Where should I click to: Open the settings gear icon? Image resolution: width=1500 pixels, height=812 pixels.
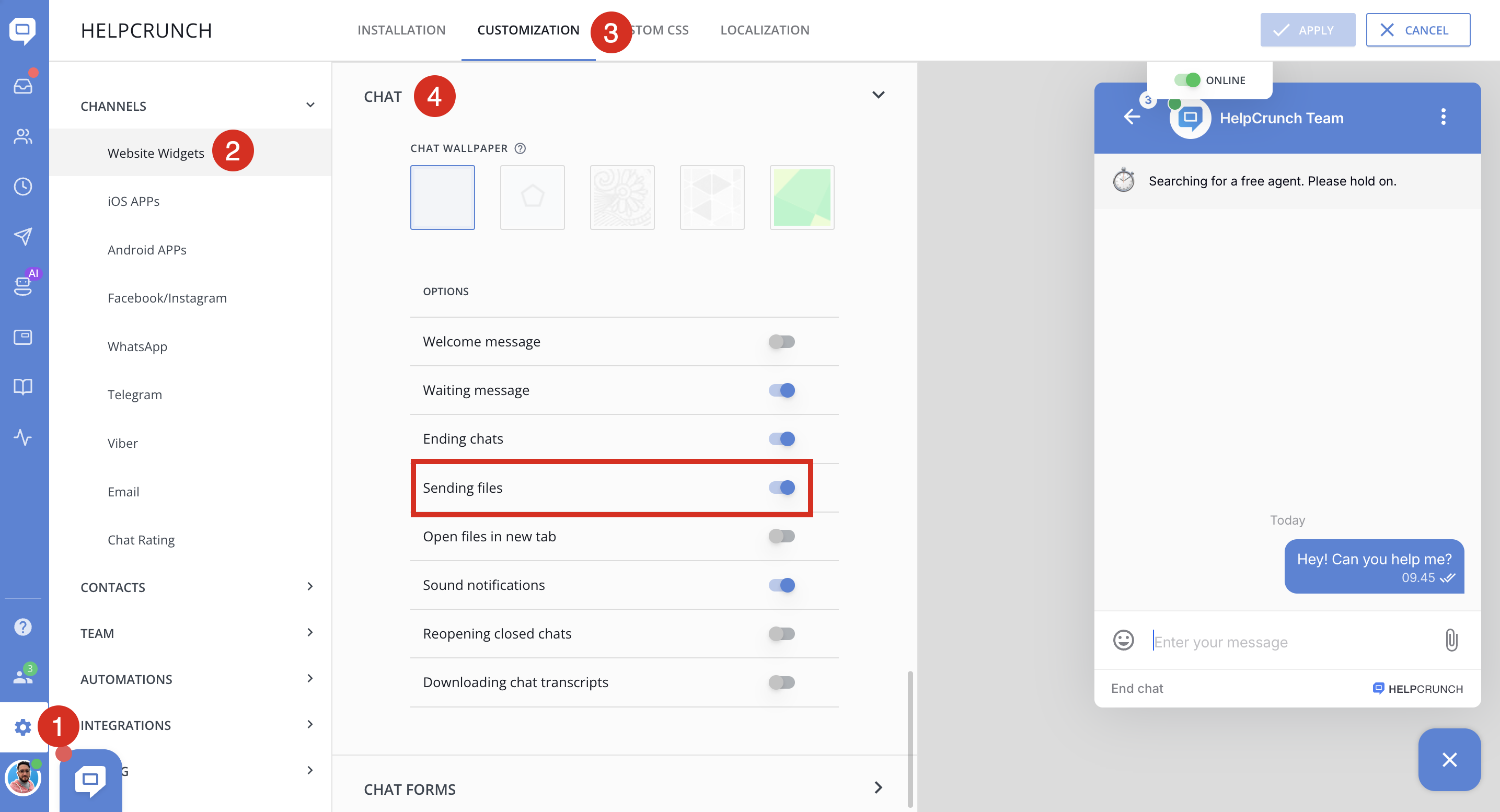coord(22,727)
